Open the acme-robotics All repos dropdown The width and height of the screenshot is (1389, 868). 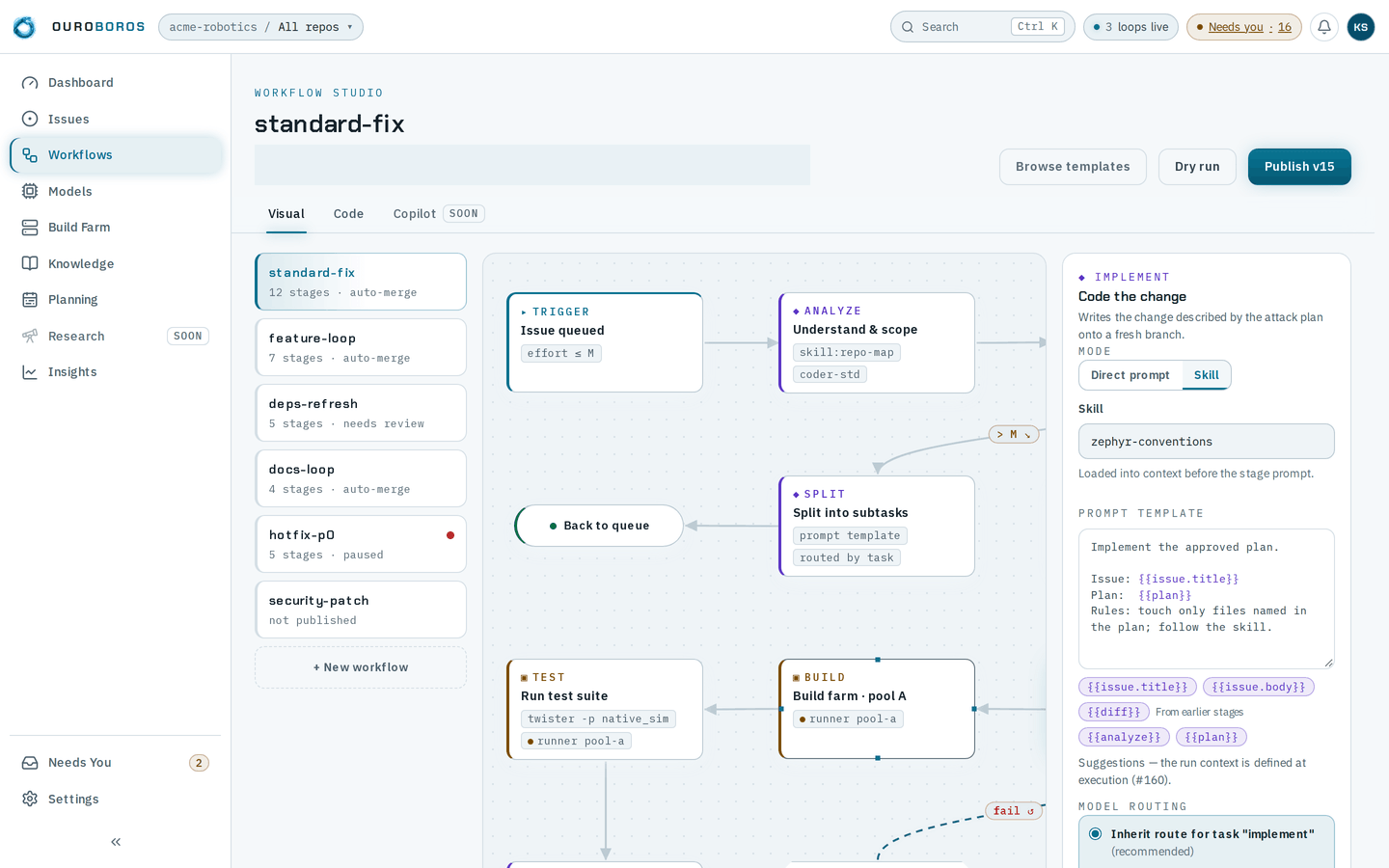tap(260, 27)
